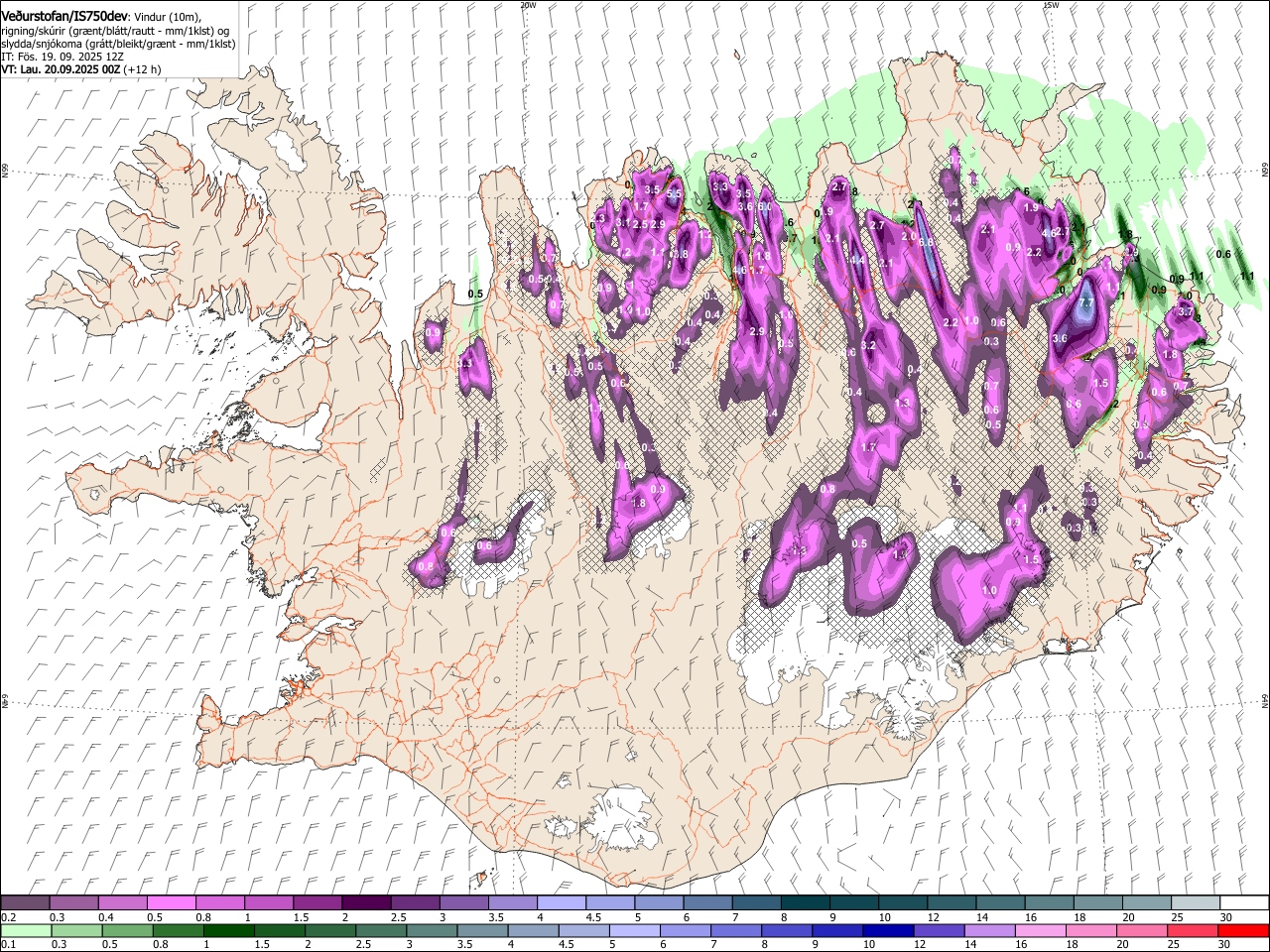The width and height of the screenshot is (1270, 952).
Task: Select the bright red 30 swatch in lower legend row
Action: [1242, 930]
